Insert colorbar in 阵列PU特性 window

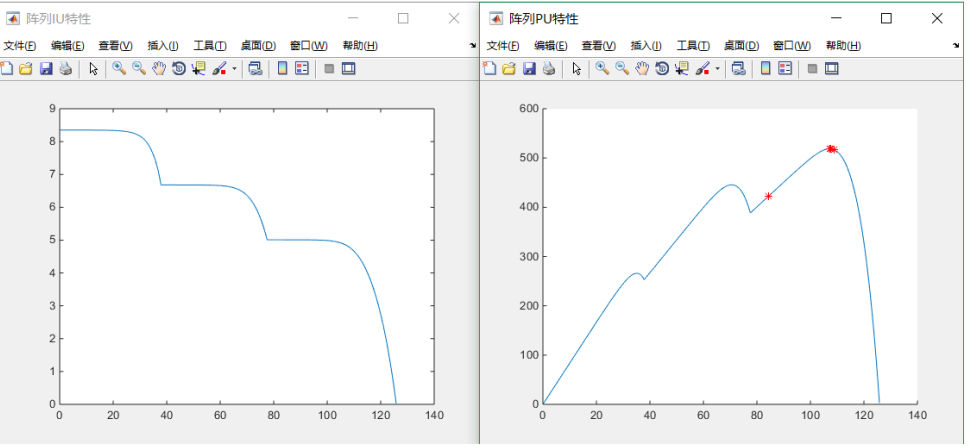[x=766, y=69]
